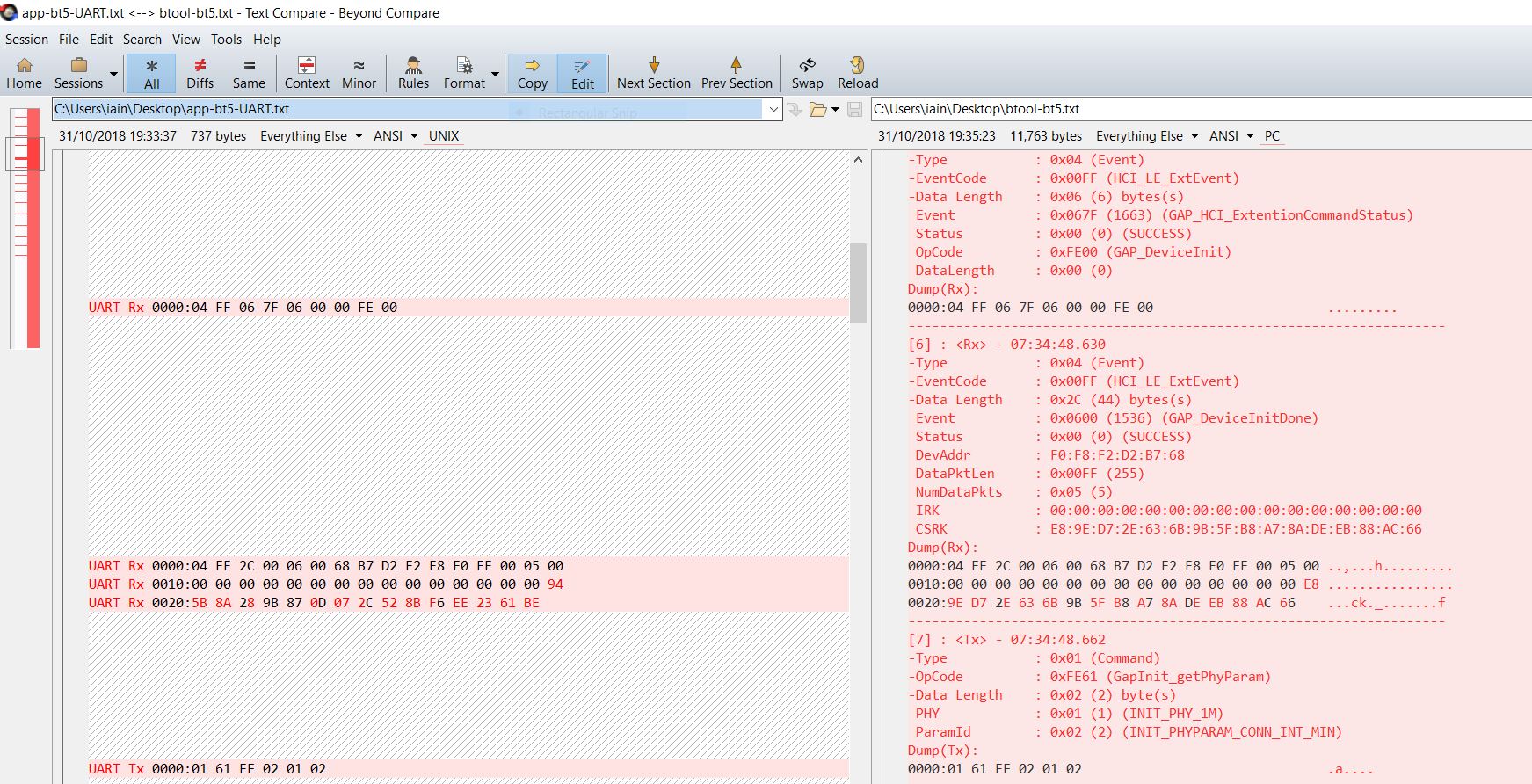This screenshot has height=784, width=1532.
Task: Click the right file path field
Action: (1201, 109)
